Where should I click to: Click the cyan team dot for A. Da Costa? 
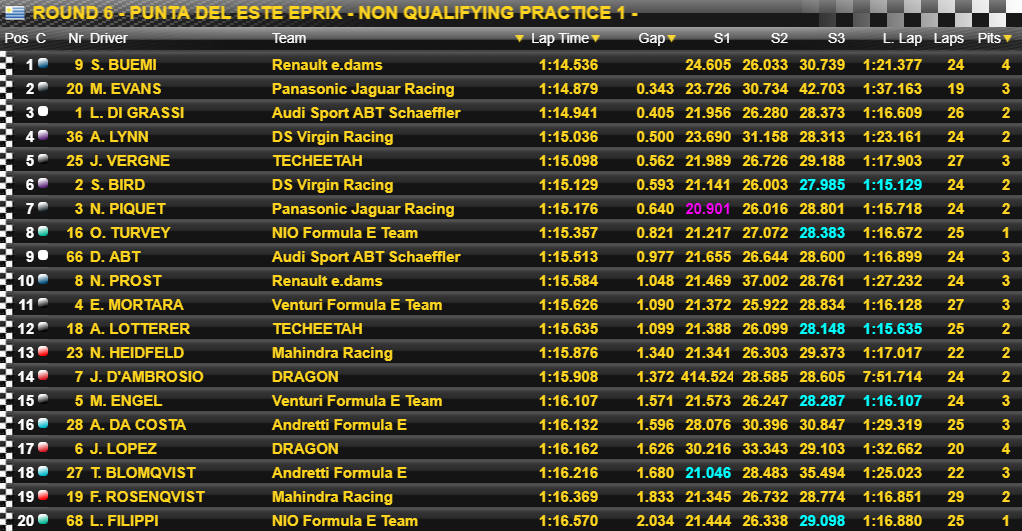(43, 423)
